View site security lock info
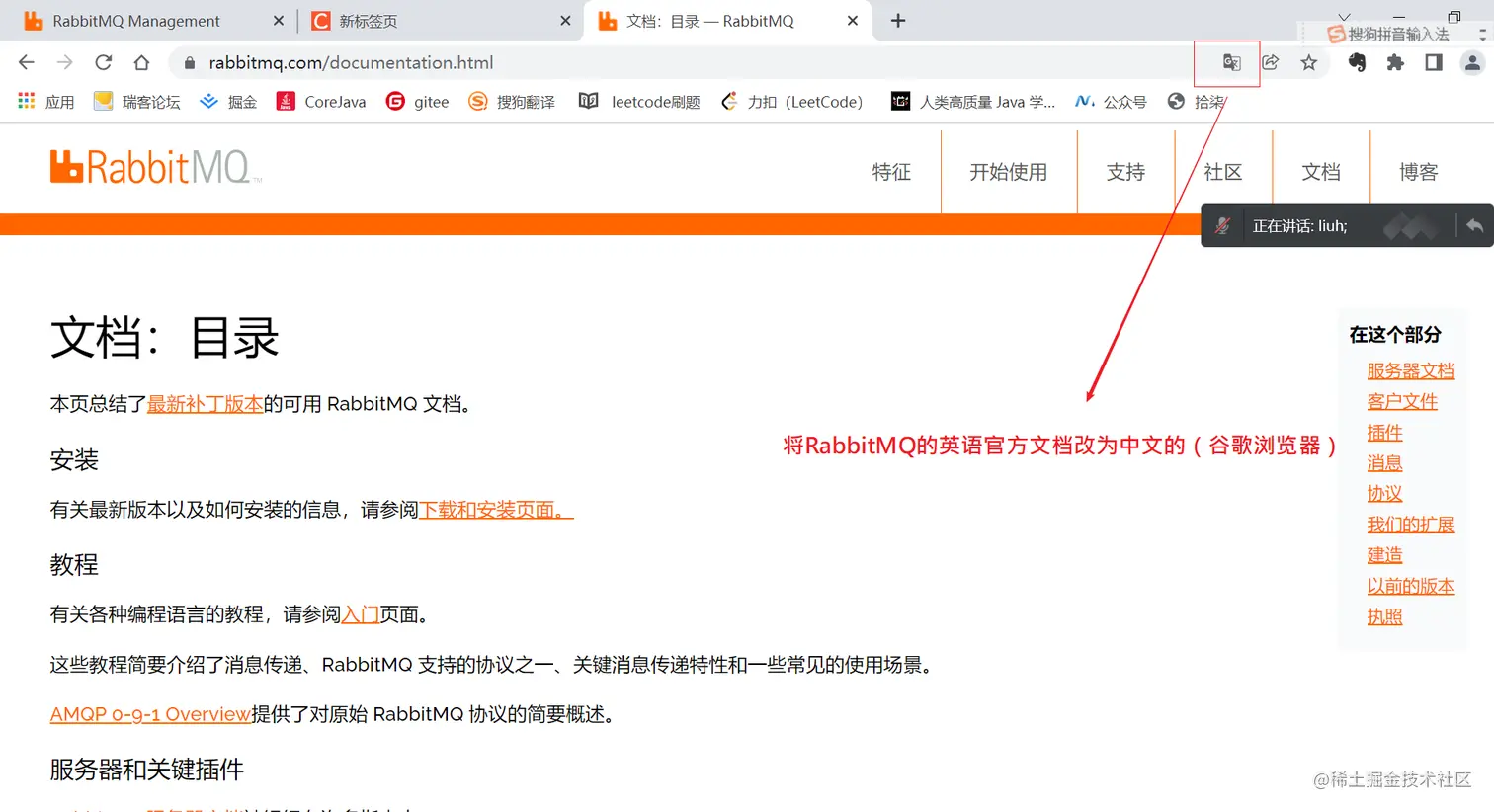The height and width of the screenshot is (812, 1494). click(190, 62)
